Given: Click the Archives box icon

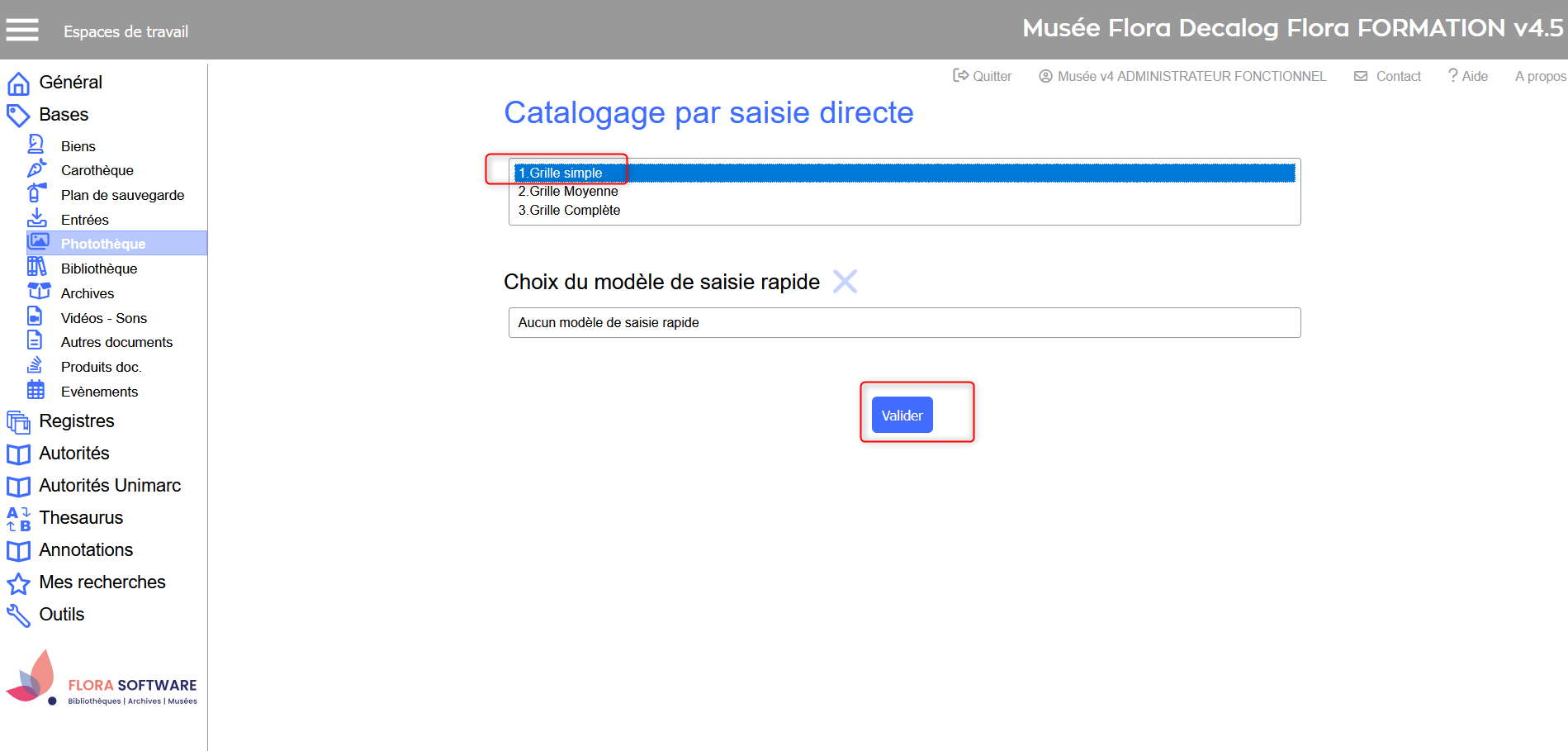Looking at the screenshot, I should tap(38, 292).
